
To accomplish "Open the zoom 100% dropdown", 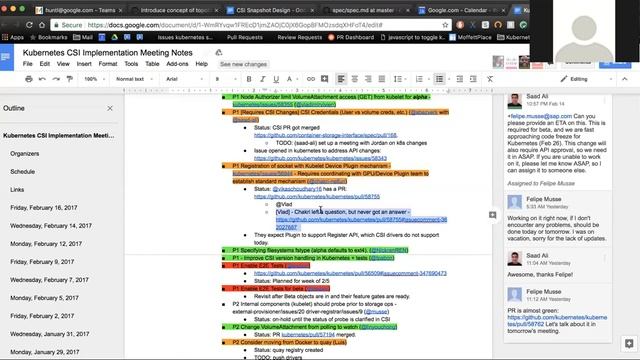I will (x=94, y=79).
